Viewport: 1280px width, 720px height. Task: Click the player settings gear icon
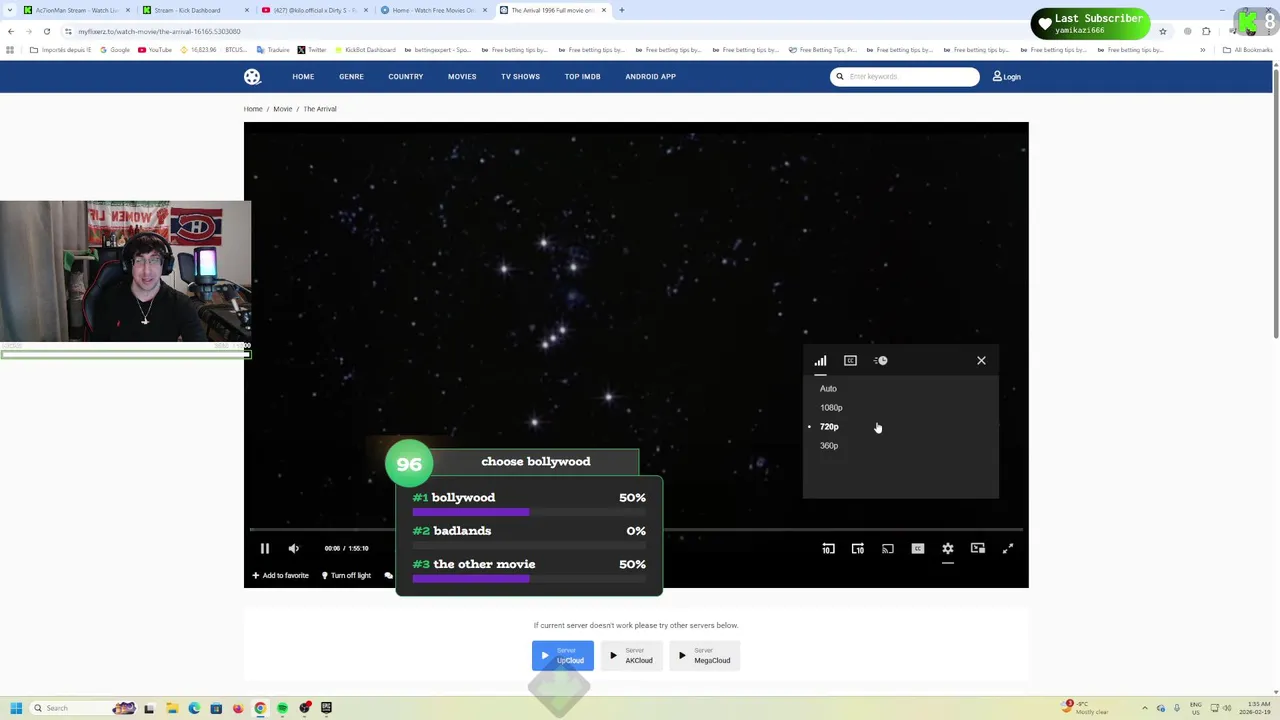coord(948,548)
